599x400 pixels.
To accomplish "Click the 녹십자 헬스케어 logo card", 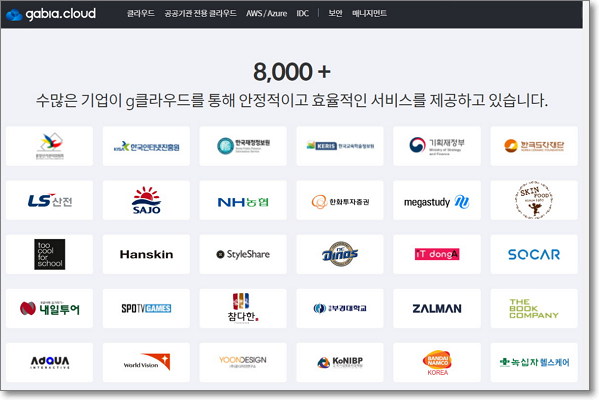I will tap(534, 362).
